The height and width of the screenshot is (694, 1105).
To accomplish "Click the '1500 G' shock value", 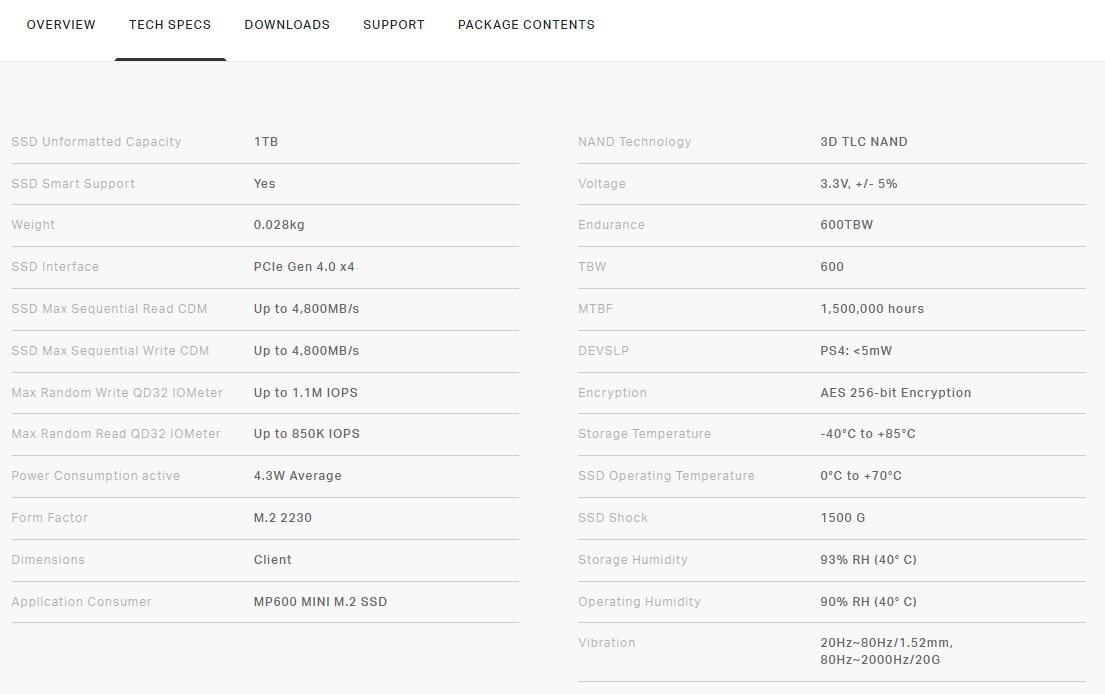I will 842,518.
